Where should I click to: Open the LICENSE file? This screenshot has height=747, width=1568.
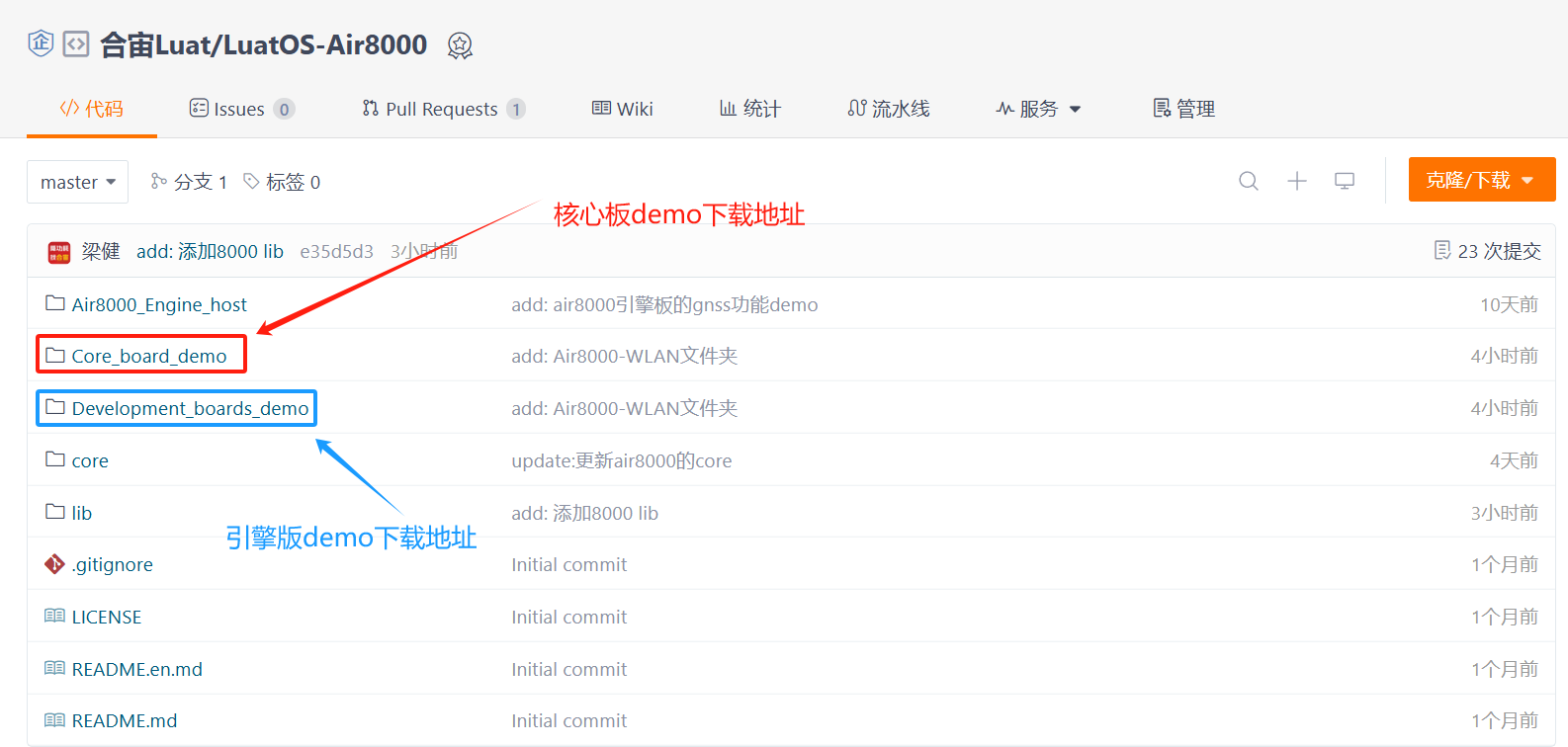[107, 617]
